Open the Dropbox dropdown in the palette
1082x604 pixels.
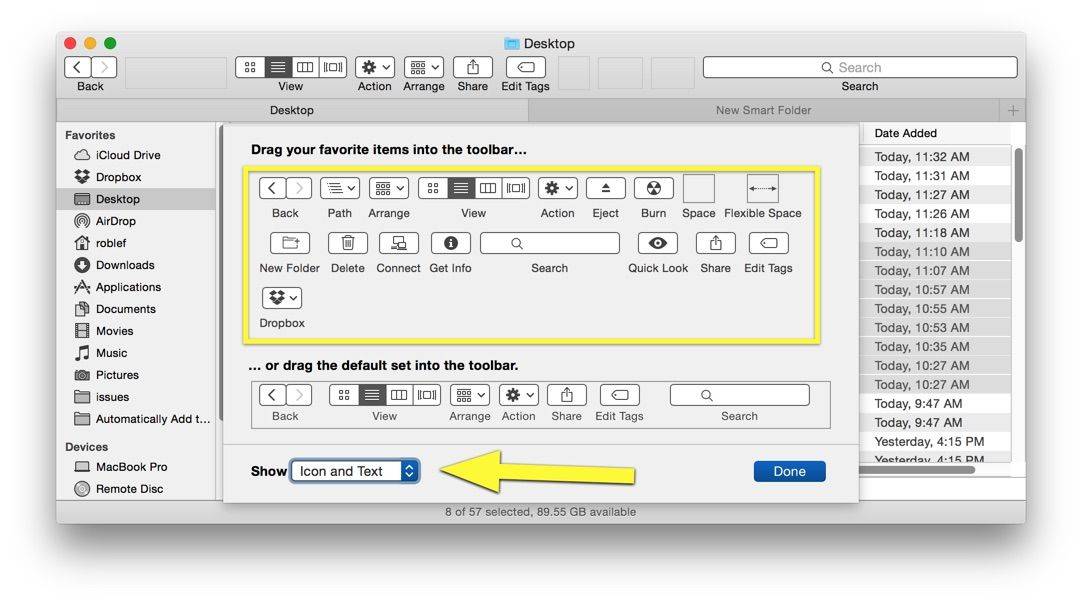click(281, 298)
